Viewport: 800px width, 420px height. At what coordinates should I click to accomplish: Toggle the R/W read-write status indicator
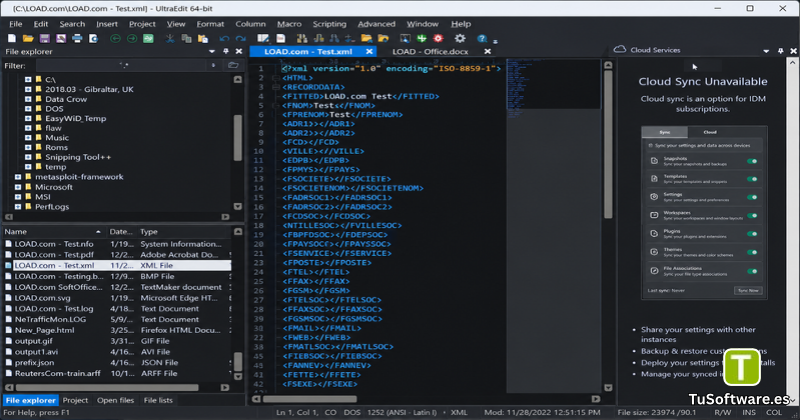point(722,412)
